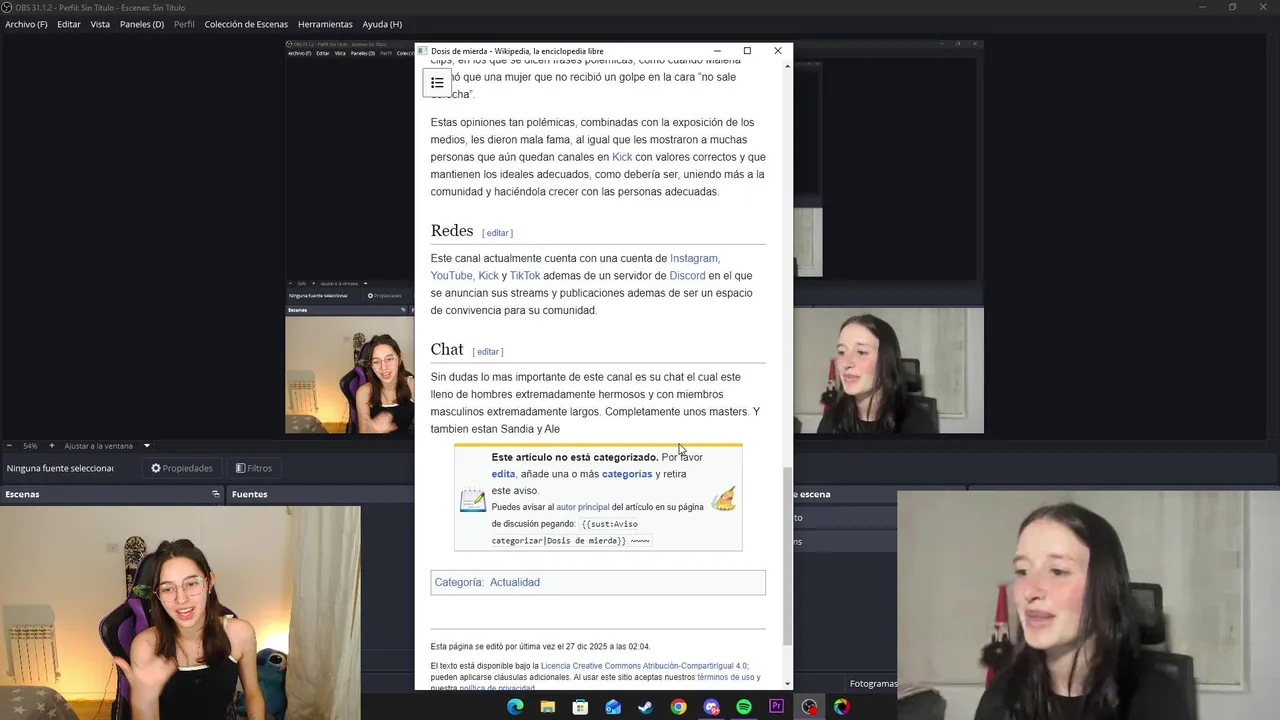
Task: Open Discord from the taskbar
Action: (711, 707)
